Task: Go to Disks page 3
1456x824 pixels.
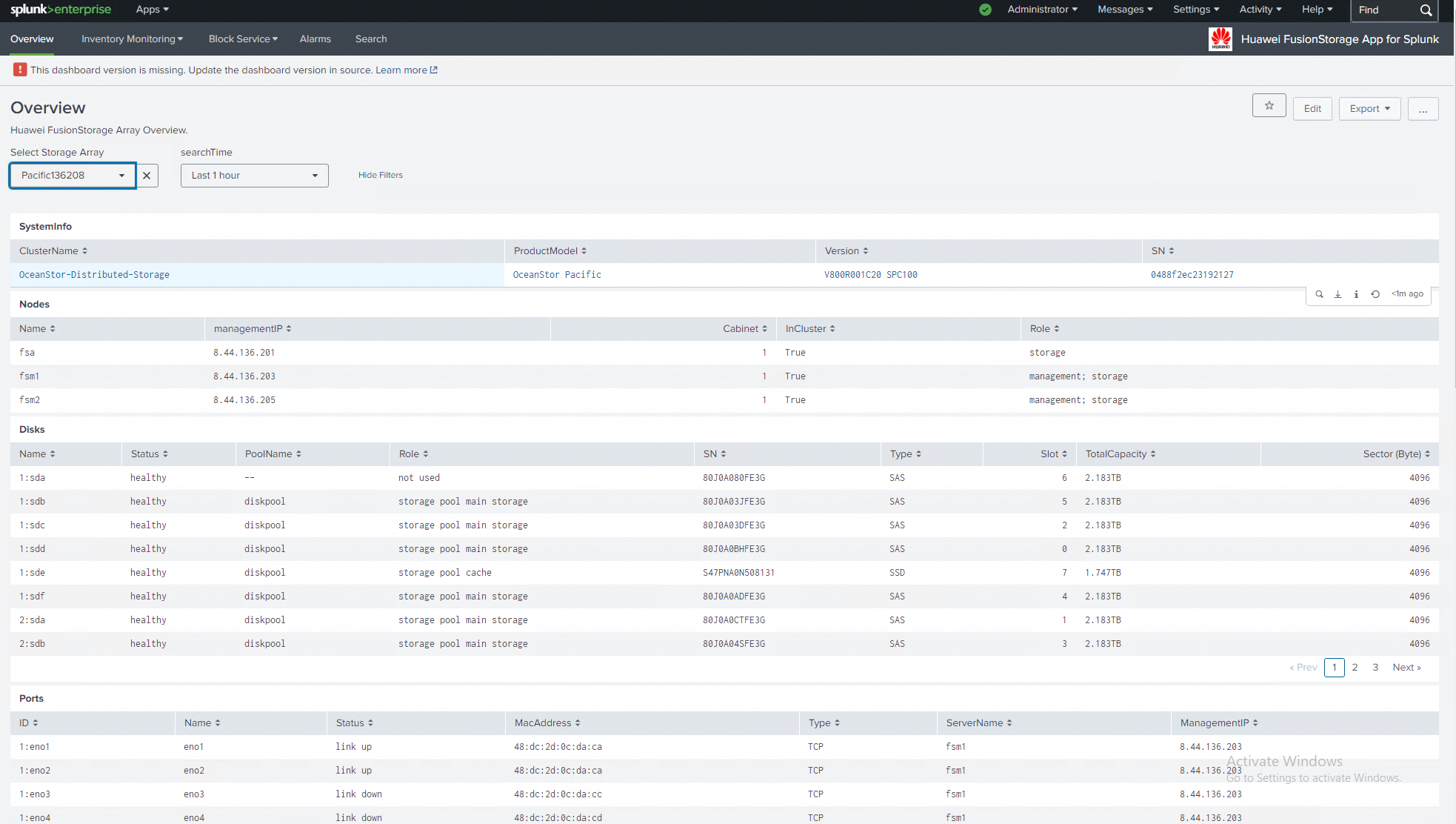Action: click(x=1375, y=668)
